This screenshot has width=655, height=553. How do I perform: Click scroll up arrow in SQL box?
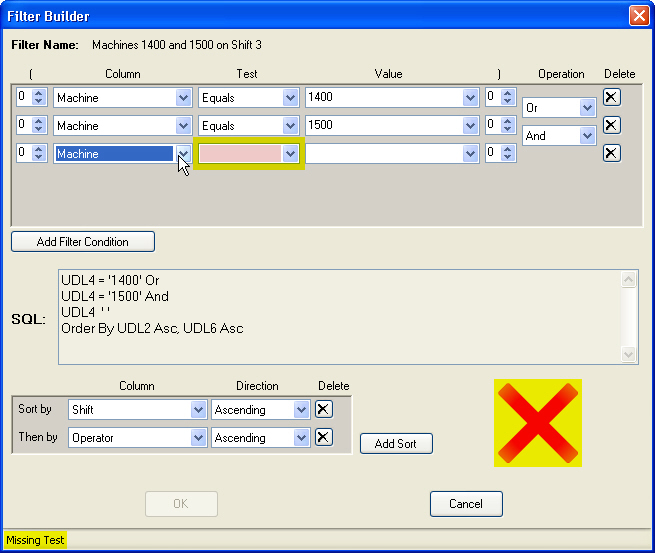[628, 279]
